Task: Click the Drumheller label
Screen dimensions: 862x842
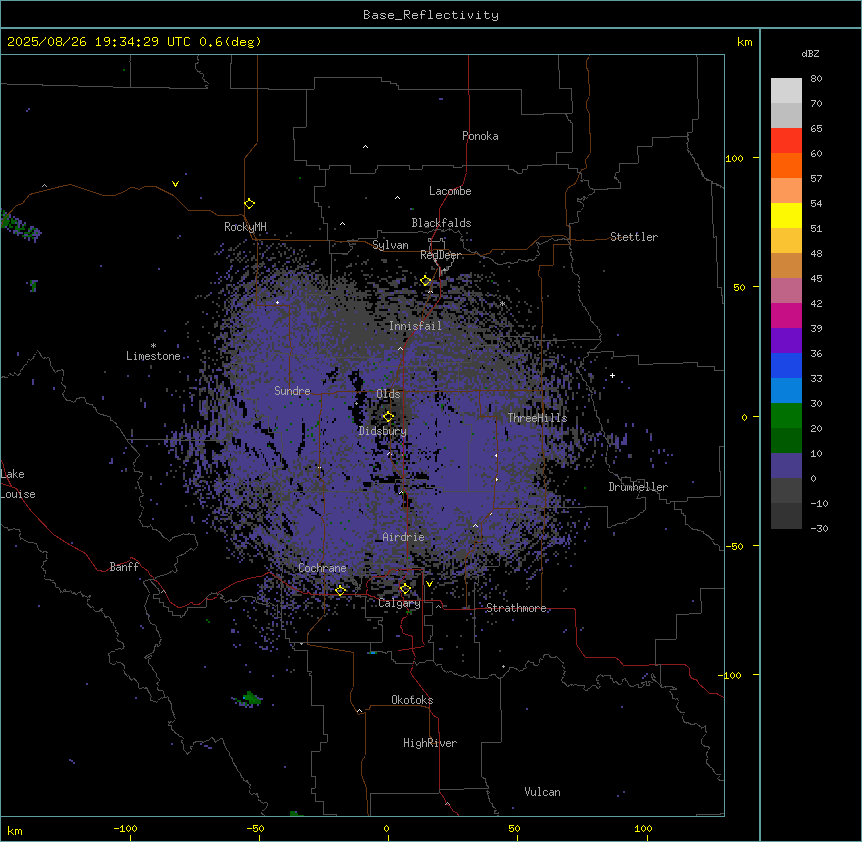Action: [638, 487]
